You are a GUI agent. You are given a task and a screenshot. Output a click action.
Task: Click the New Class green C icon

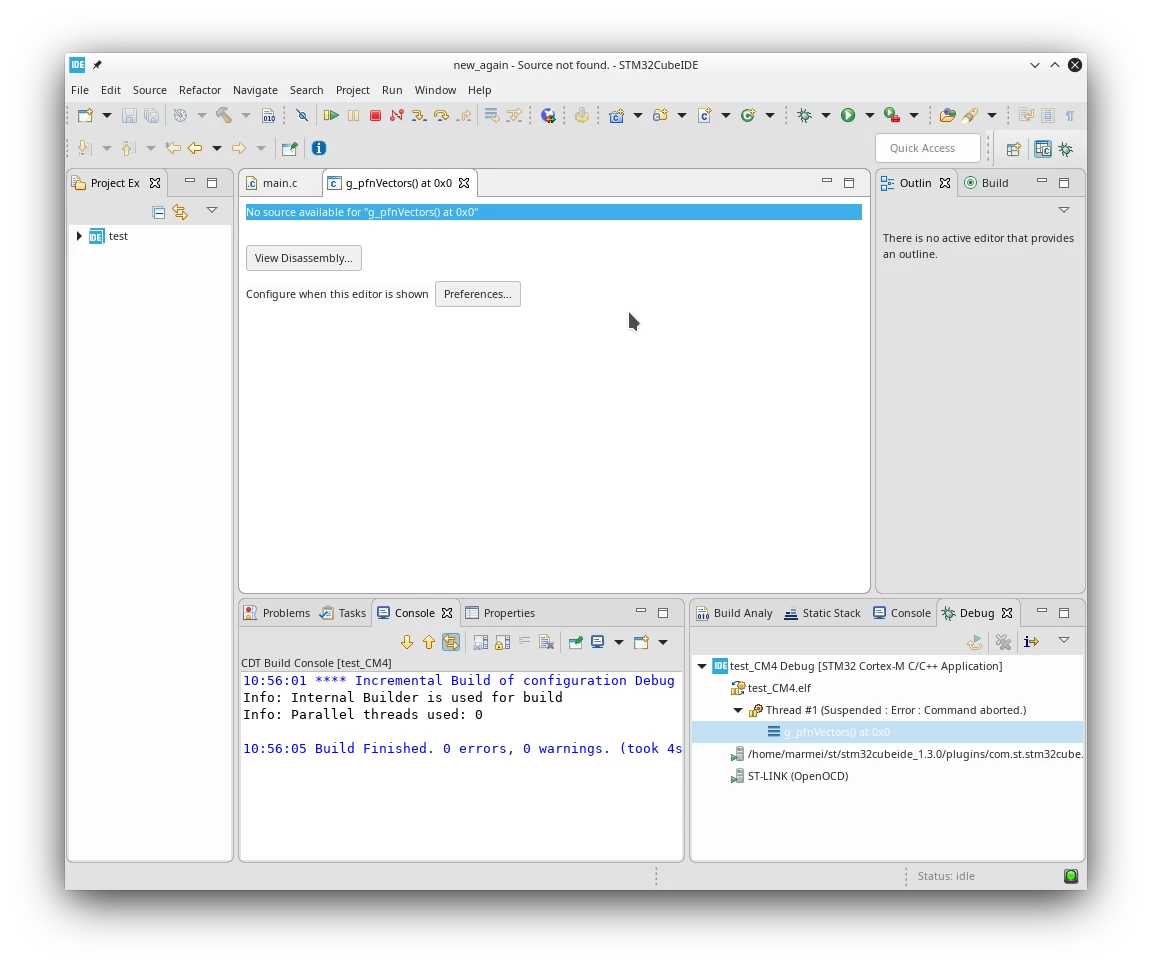pos(748,115)
